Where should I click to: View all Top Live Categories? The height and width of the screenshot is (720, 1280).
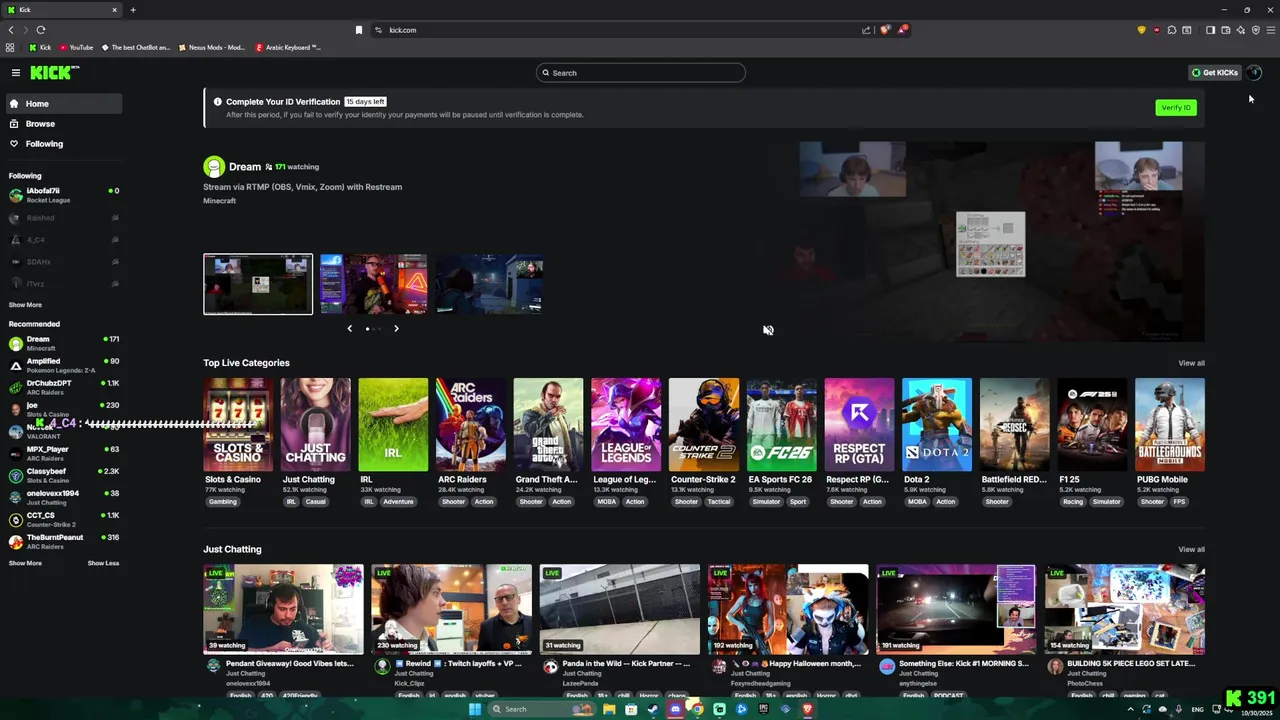coord(1191,363)
